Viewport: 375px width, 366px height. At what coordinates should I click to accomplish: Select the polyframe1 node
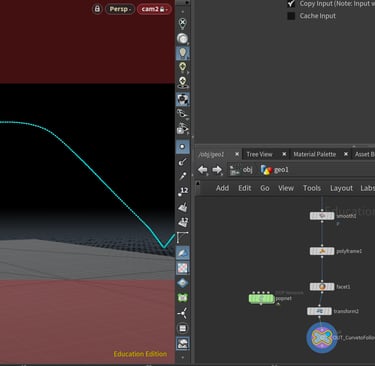(322, 251)
